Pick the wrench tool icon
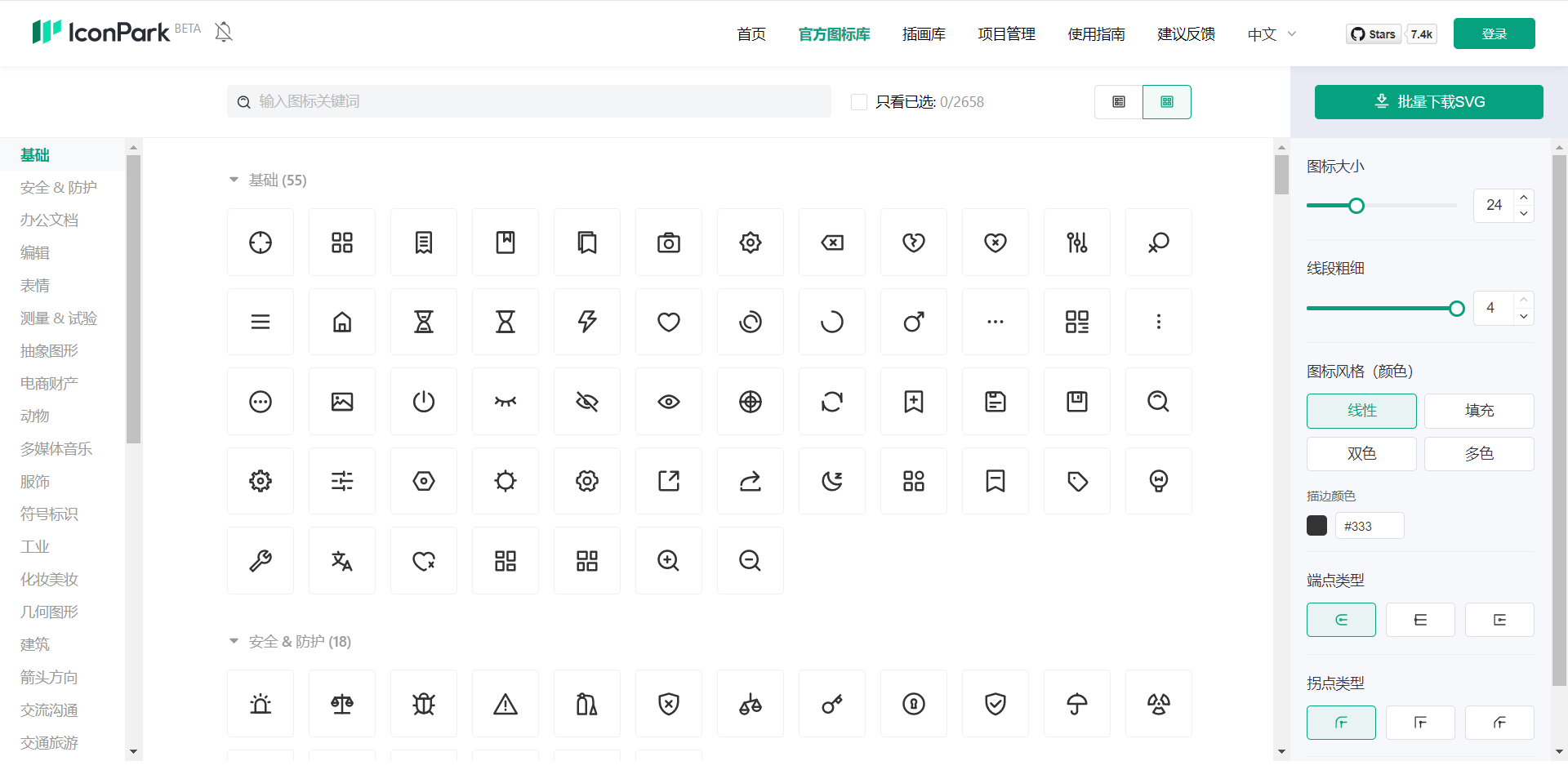1568x770 pixels. coord(261,561)
